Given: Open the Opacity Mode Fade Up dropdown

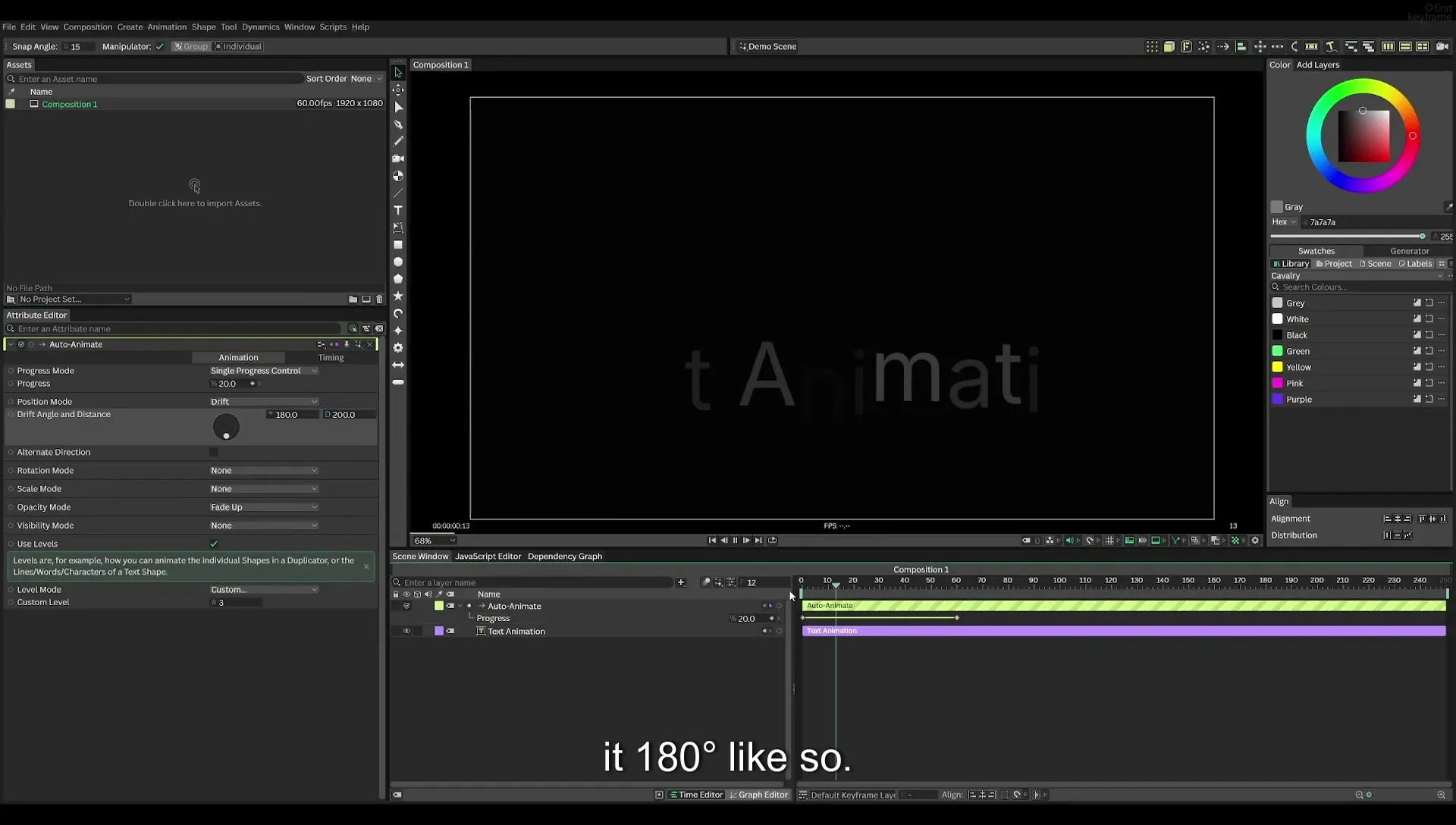Looking at the screenshot, I should coord(264,507).
